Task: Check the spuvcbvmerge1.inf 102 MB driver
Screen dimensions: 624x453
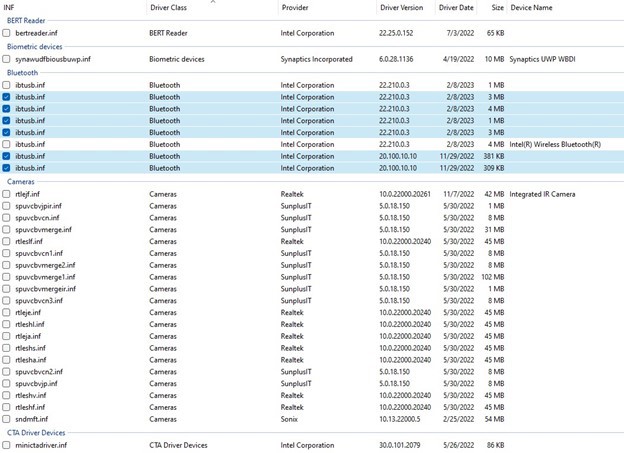Action: click(7, 277)
